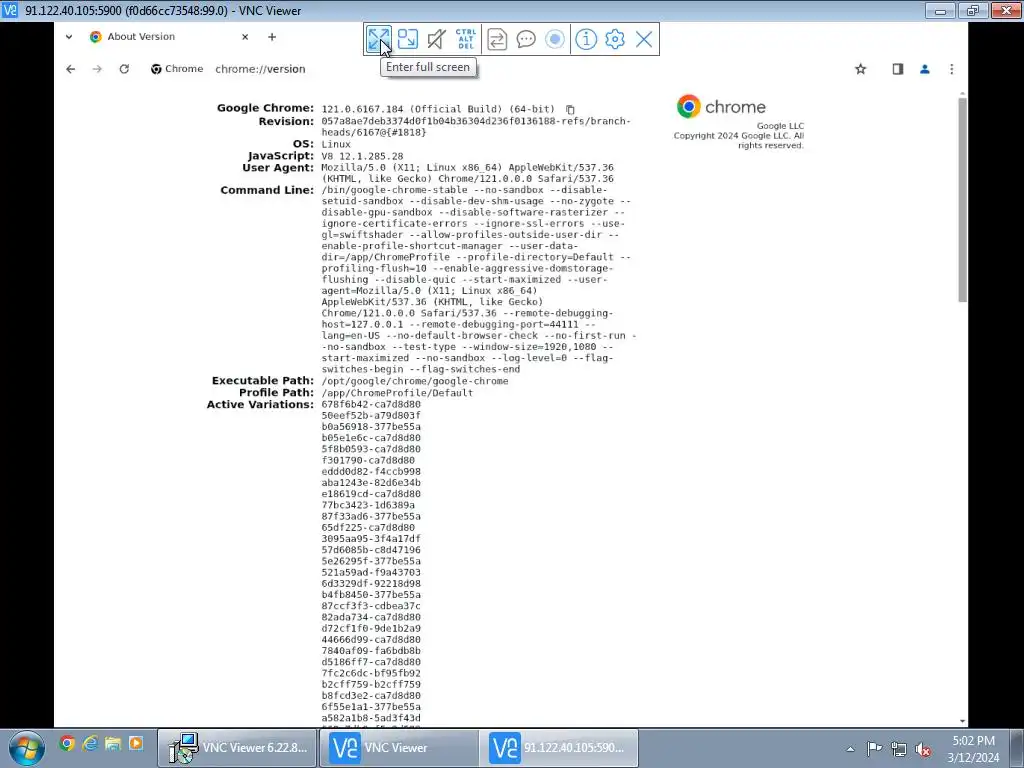Reload the chrome://version page
The height and width of the screenshot is (768, 1024).
124,69
